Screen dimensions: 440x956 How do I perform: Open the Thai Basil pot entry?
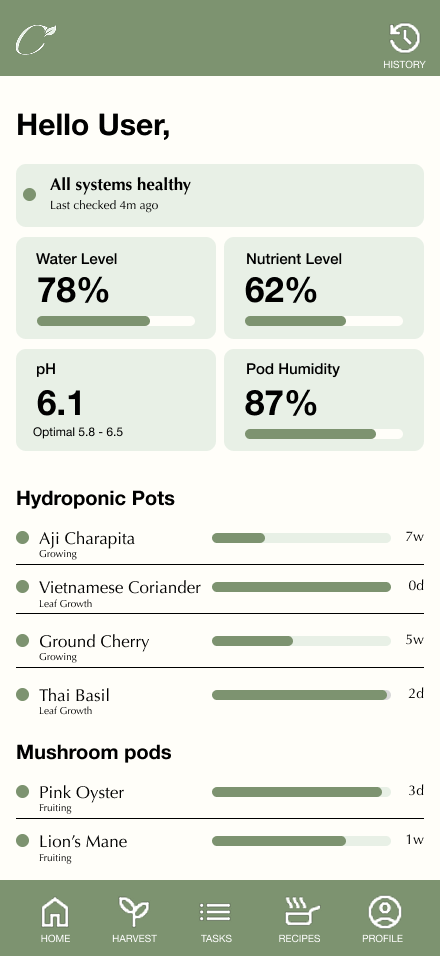[220, 701]
